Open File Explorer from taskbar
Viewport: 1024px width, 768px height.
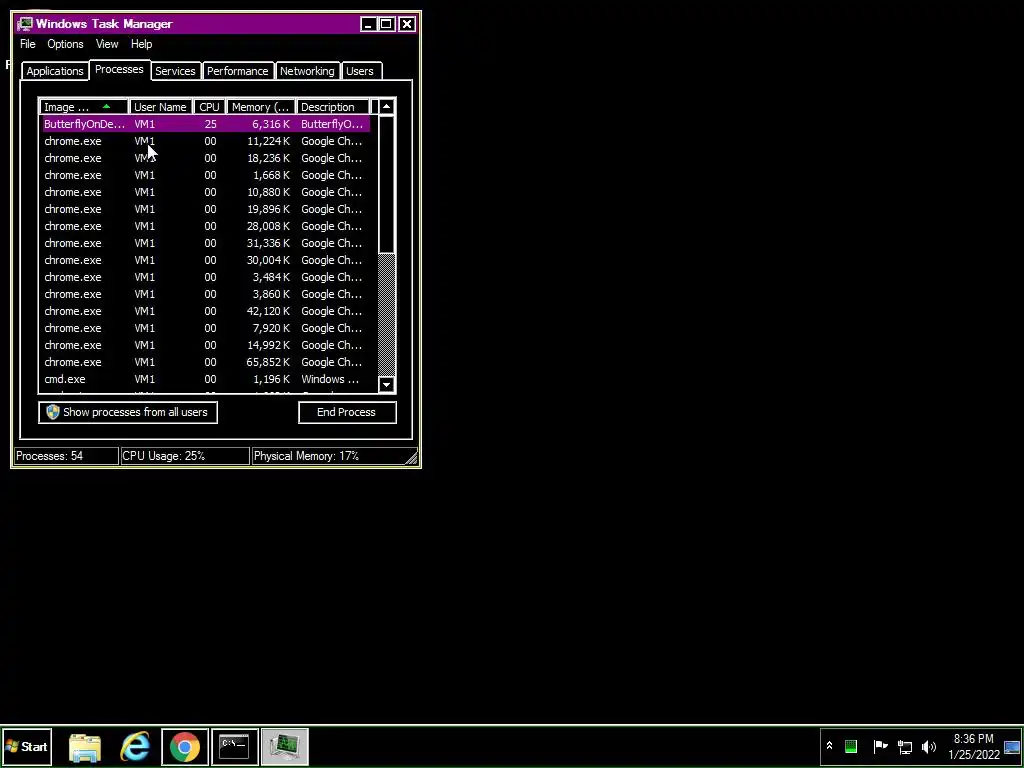pyautogui.click(x=85, y=747)
